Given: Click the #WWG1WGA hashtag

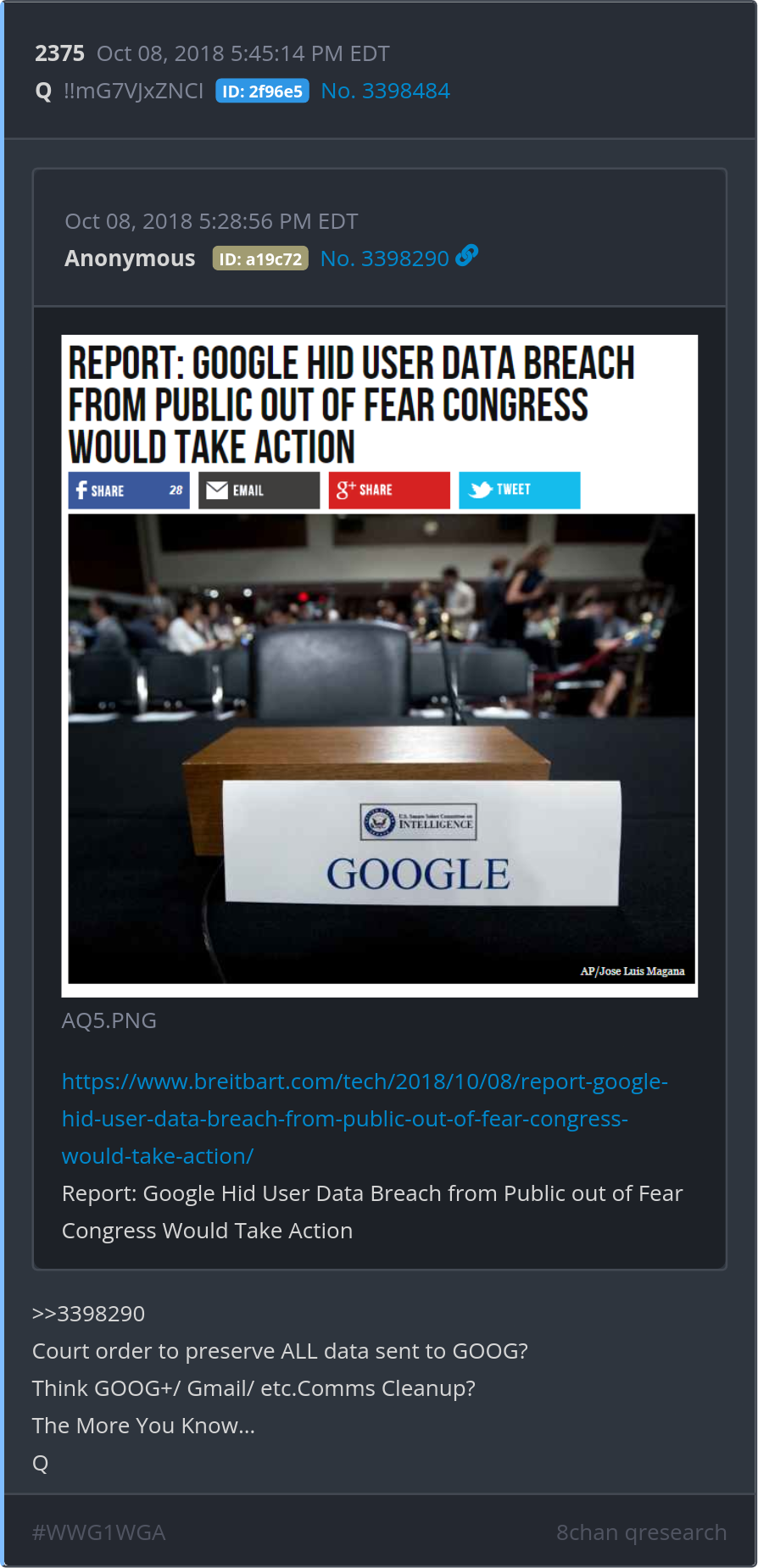Looking at the screenshot, I should pyautogui.click(x=99, y=1532).
